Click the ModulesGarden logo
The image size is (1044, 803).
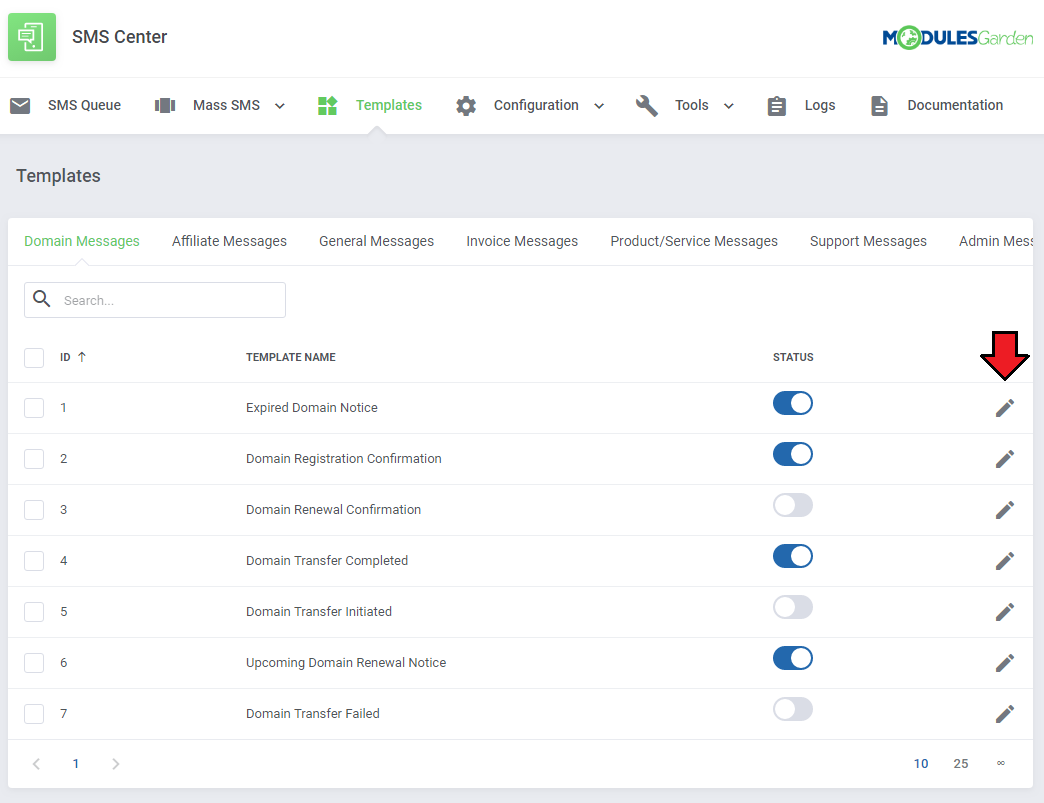click(x=957, y=38)
